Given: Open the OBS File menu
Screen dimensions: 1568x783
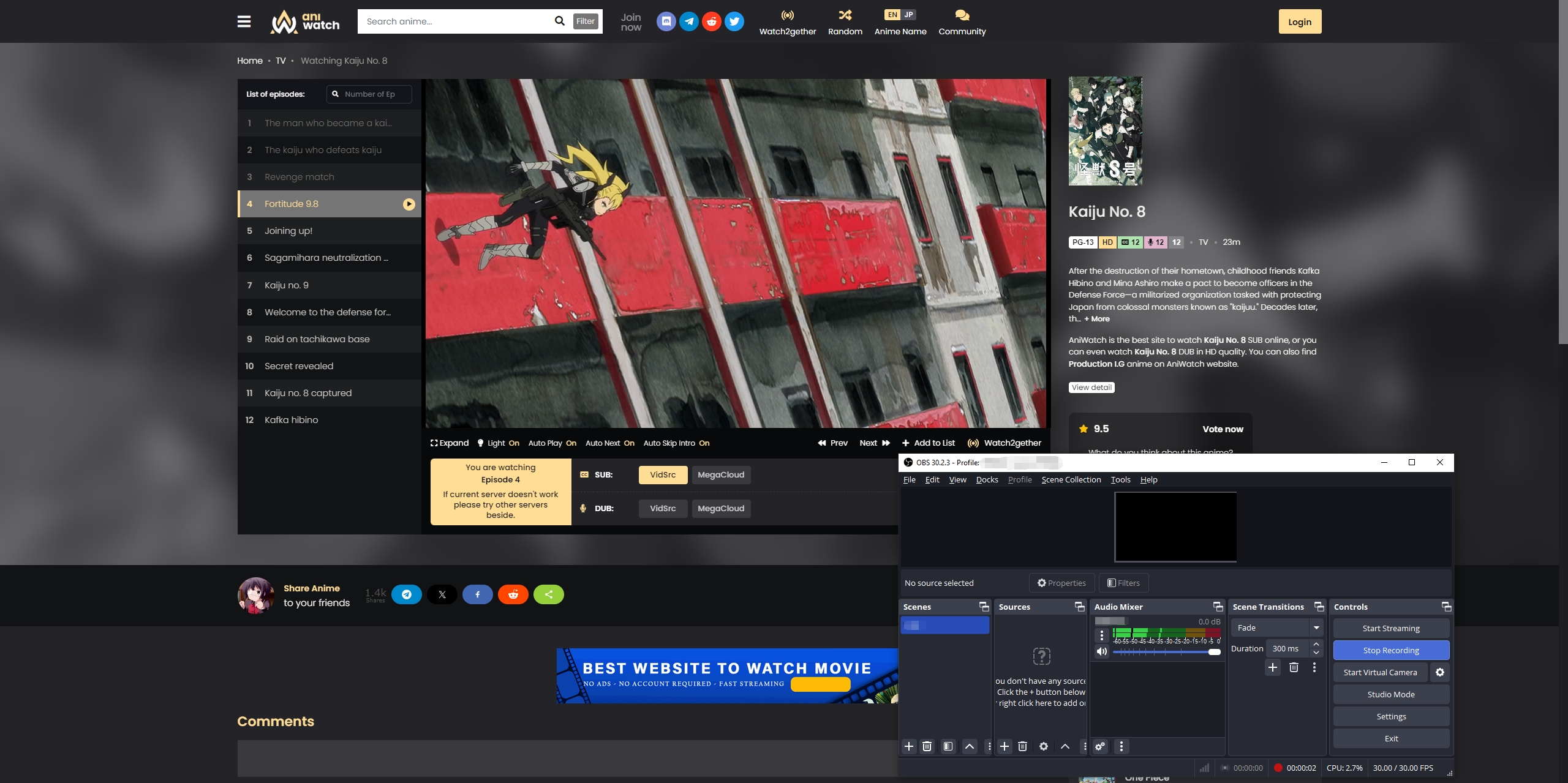Looking at the screenshot, I should (x=910, y=479).
